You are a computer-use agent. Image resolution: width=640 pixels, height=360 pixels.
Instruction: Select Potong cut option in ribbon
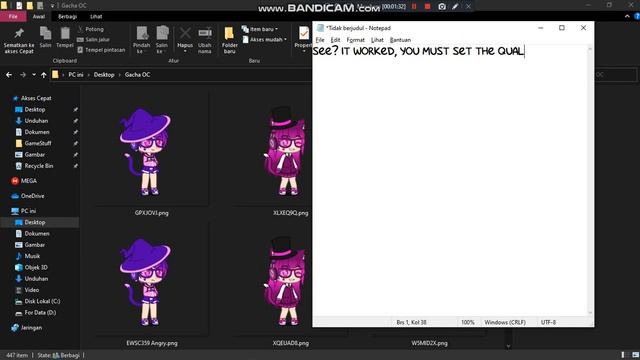point(90,29)
